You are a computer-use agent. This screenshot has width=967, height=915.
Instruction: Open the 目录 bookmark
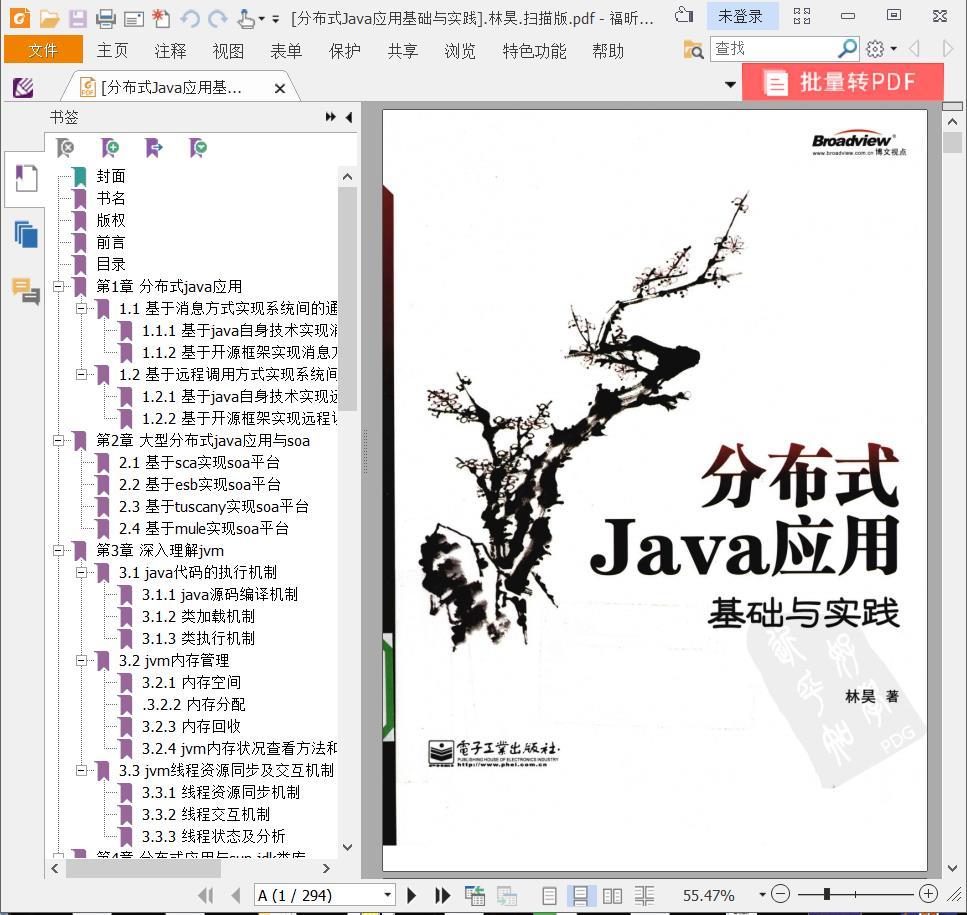111,264
